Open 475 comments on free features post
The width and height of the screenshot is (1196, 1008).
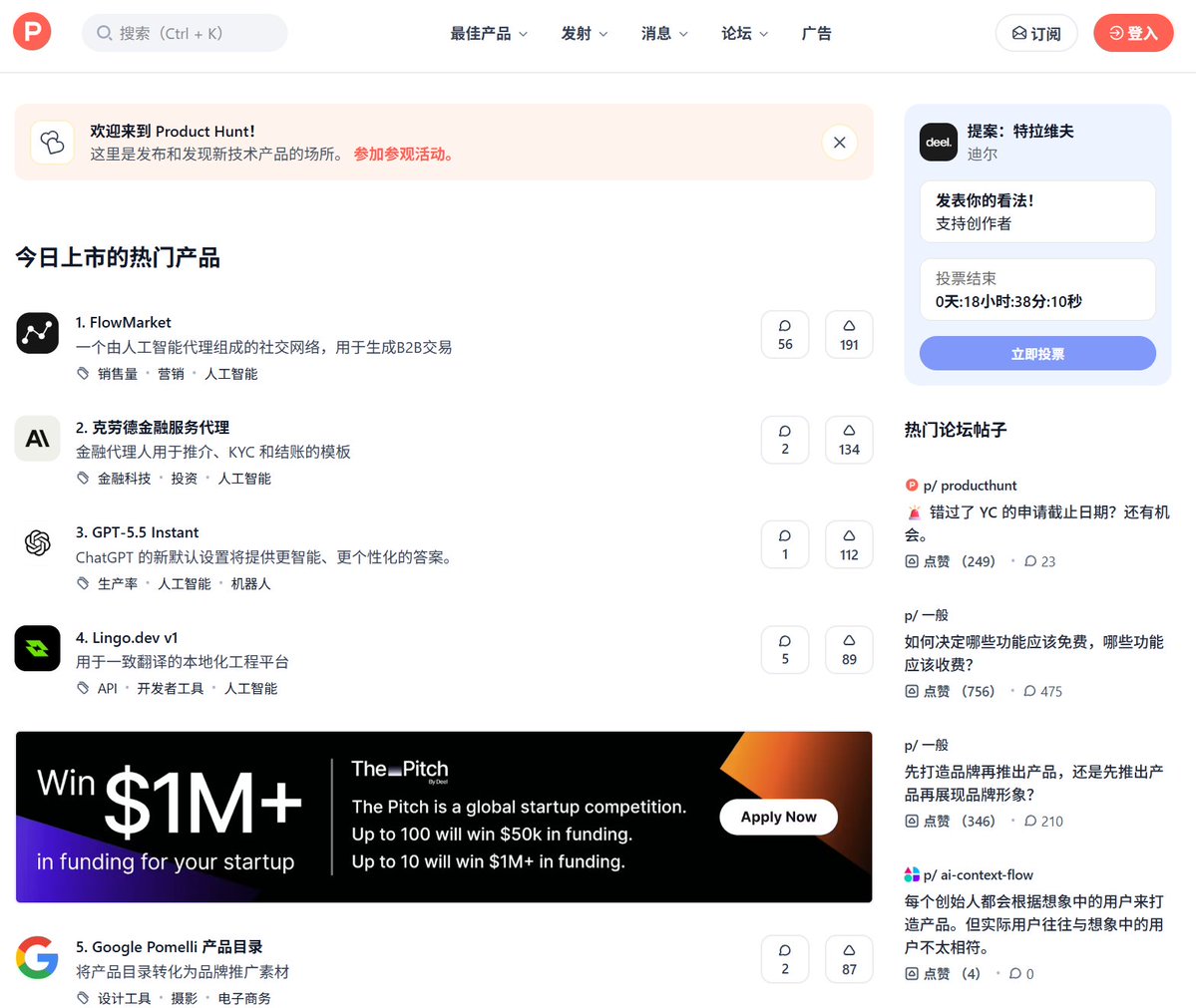(1042, 691)
